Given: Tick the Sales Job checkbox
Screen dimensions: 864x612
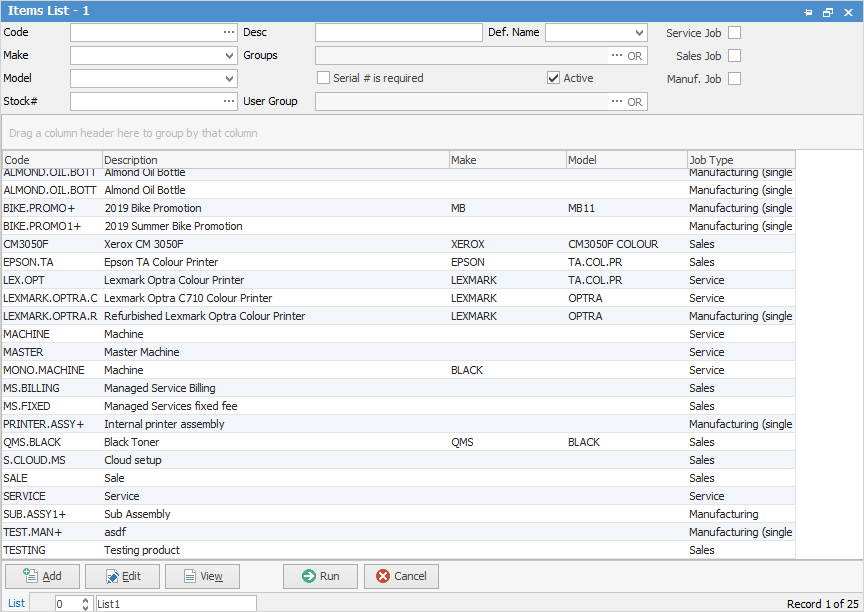Looking at the screenshot, I should tap(734, 56).
